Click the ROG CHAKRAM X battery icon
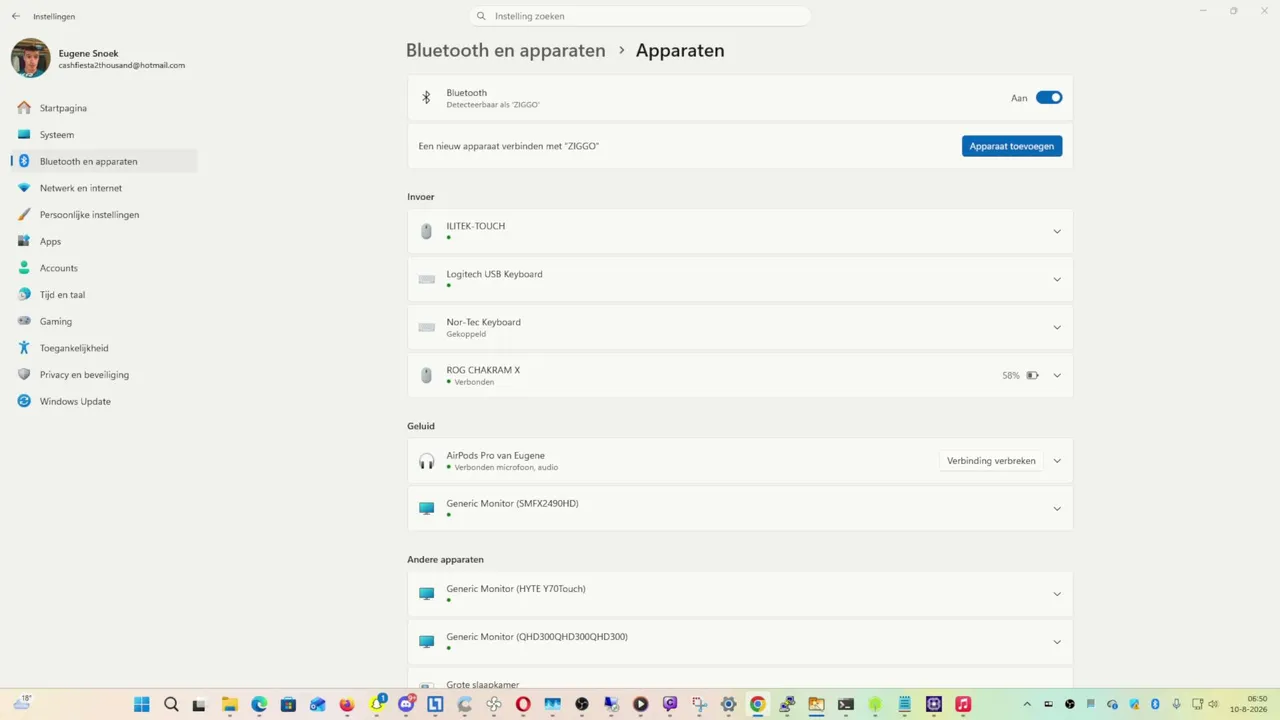Image resolution: width=1280 pixels, height=720 pixels. point(1032,376)
